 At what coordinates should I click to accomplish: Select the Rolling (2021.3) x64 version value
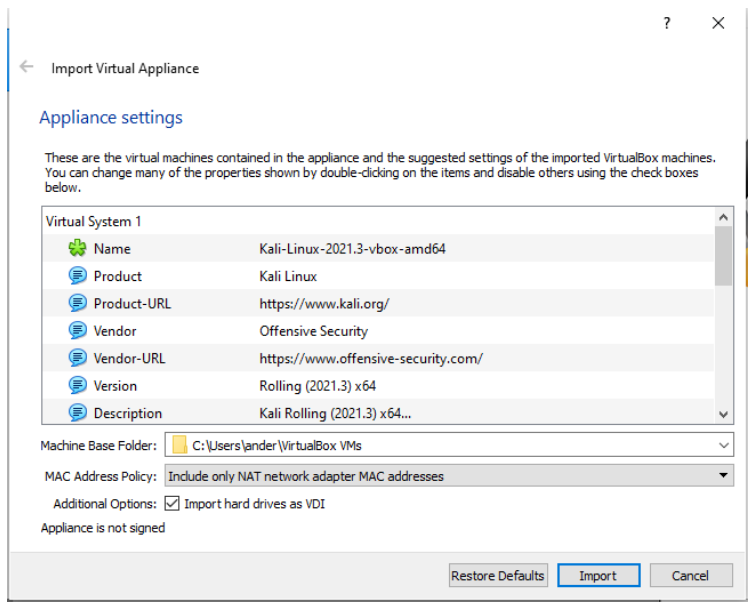(x=317, y=386)
